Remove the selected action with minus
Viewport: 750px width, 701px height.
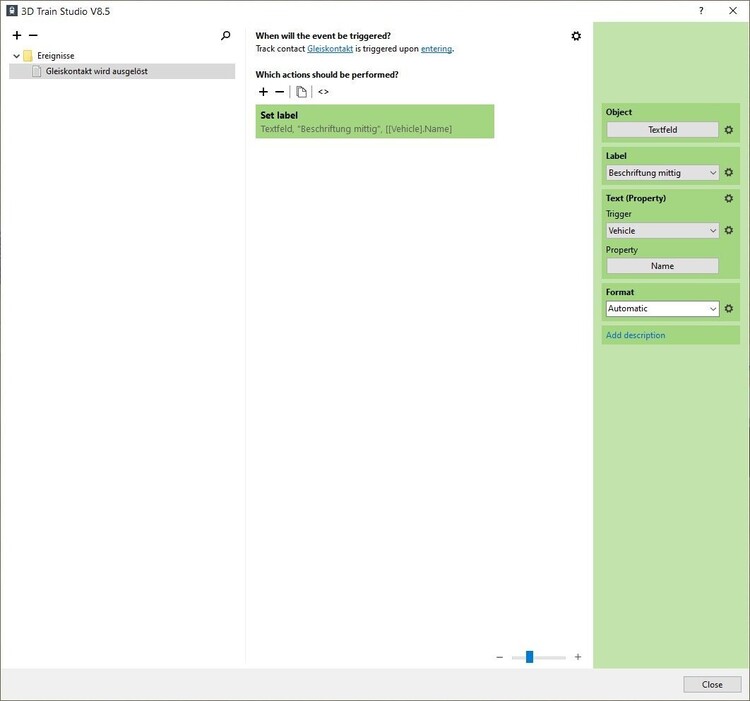pos(280,92)
